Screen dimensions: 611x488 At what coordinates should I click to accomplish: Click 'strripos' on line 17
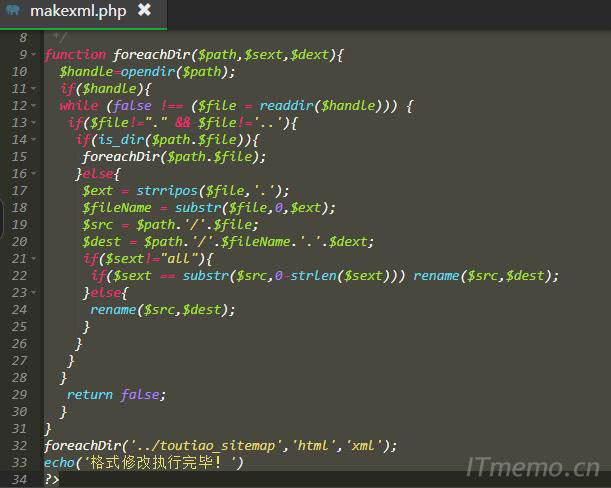click(167, 191)
